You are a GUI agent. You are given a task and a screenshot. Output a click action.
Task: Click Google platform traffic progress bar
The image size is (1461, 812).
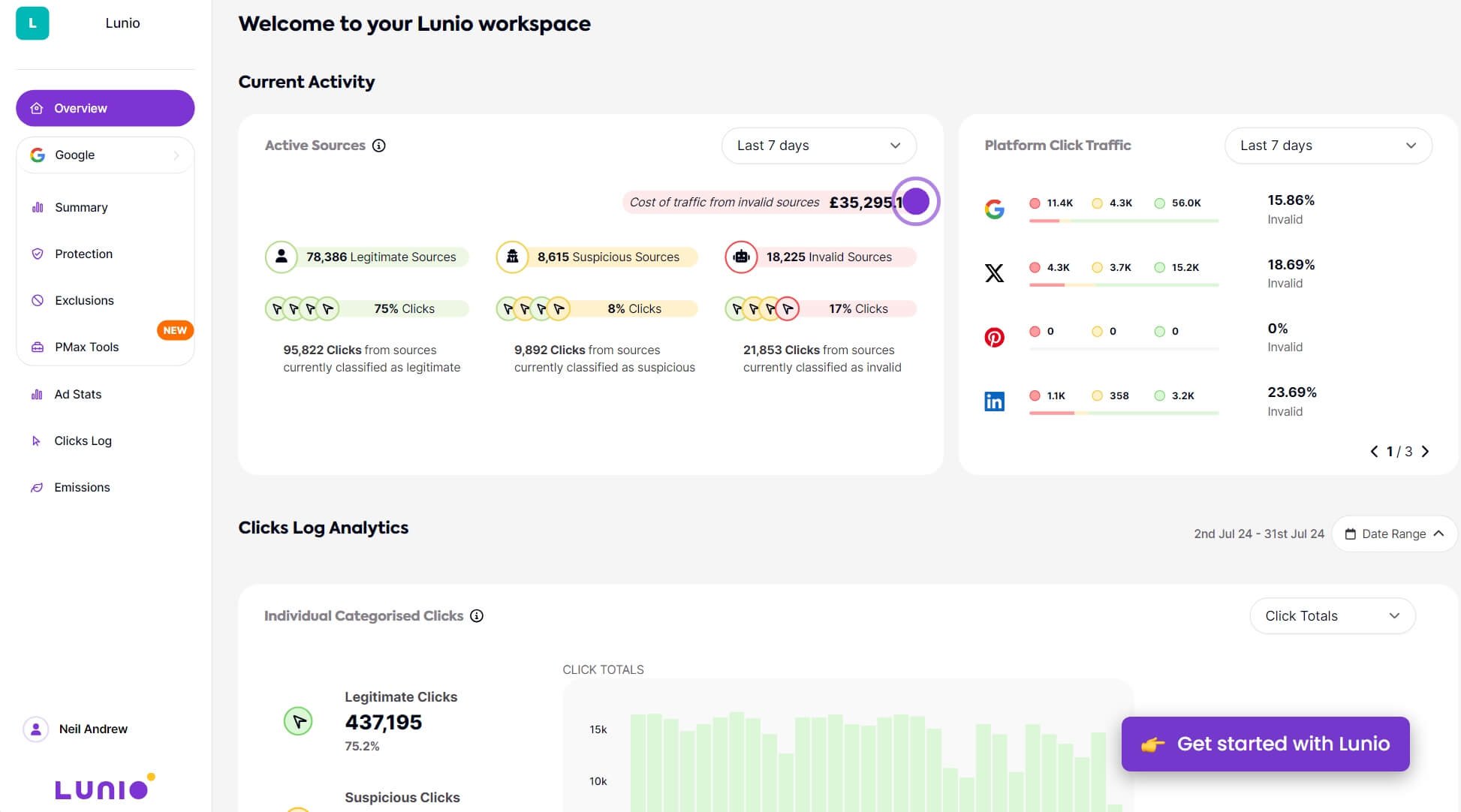(x=1124, y=221)
